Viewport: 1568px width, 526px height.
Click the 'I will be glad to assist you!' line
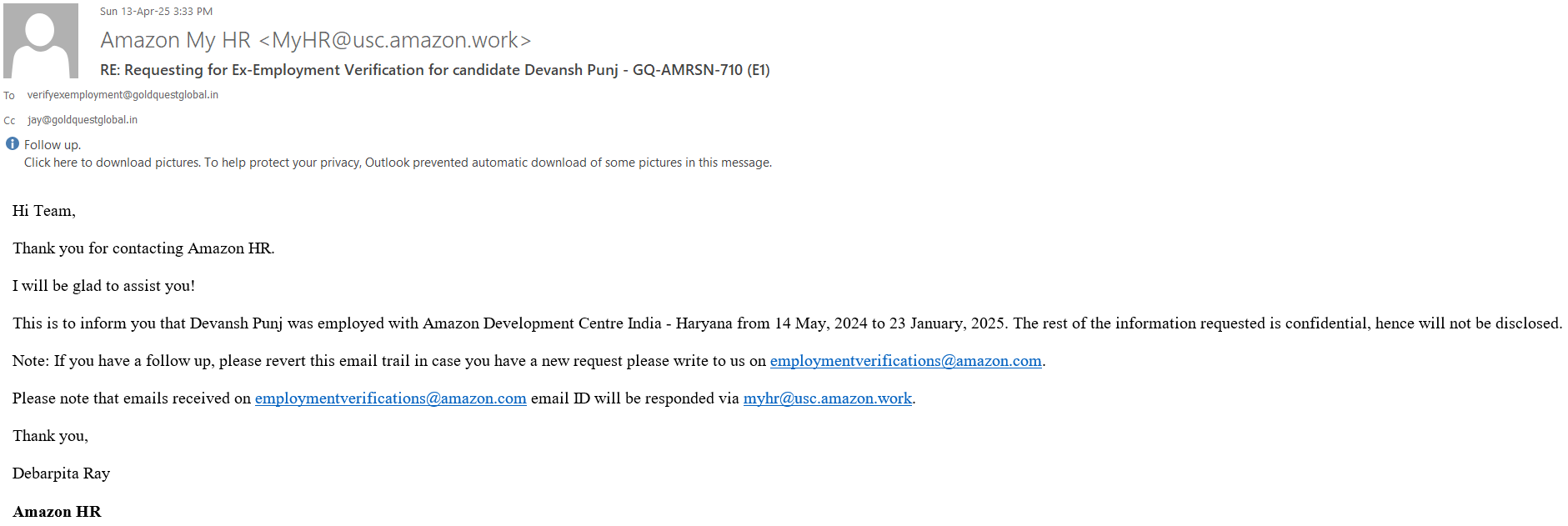(x=103, y=286)
